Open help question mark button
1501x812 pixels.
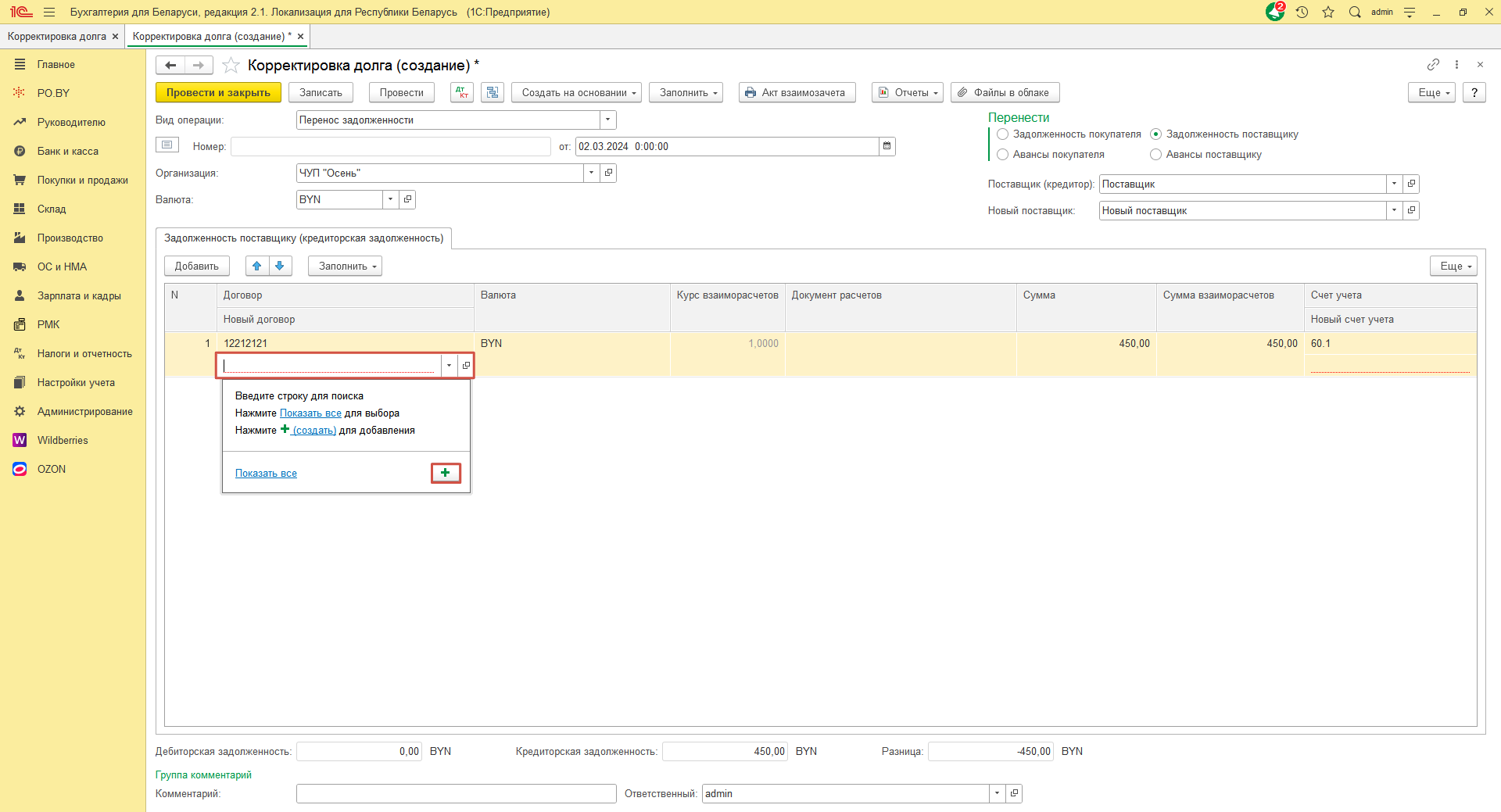[x=1474, y=92]
